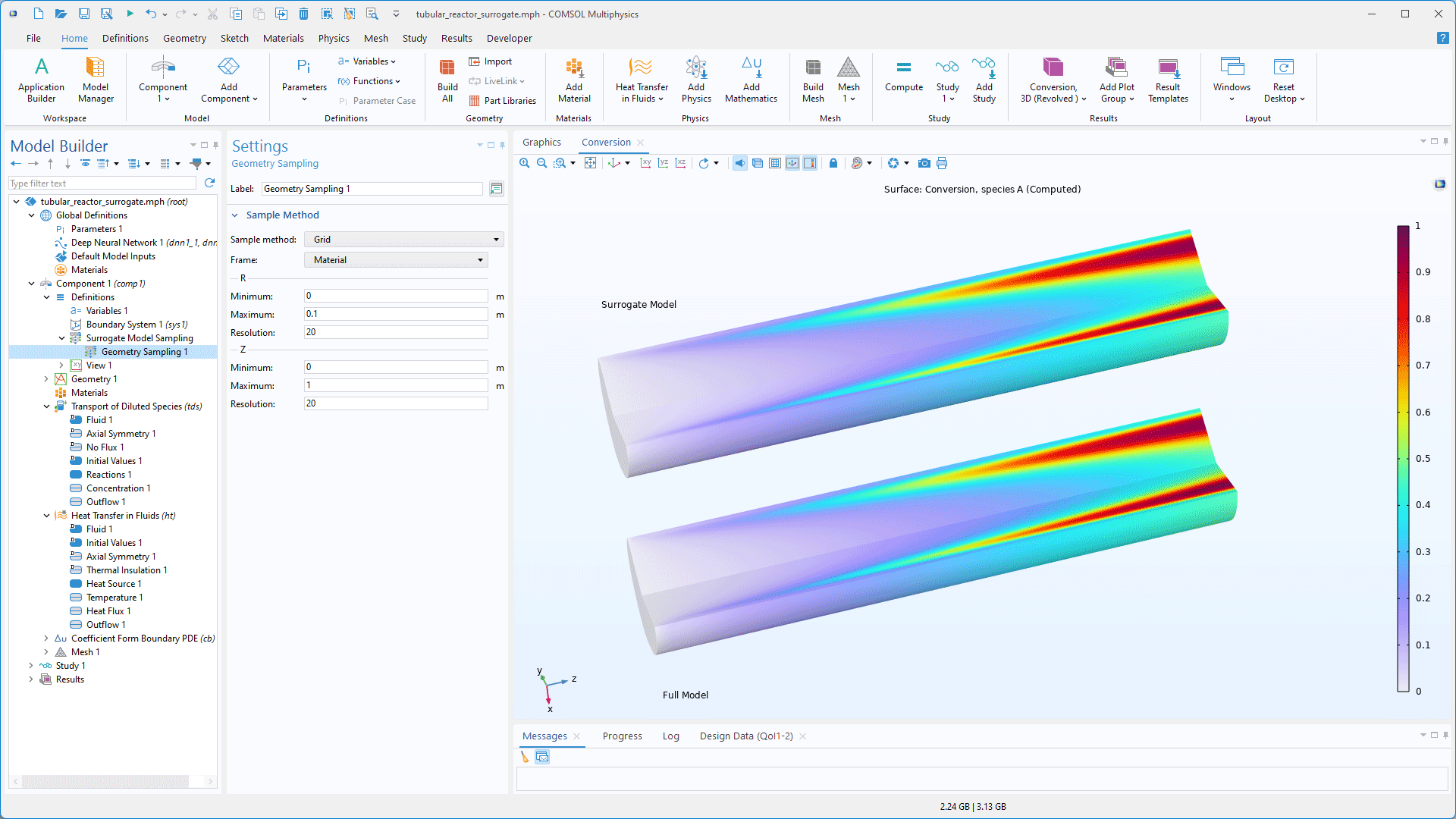Open Result Templates
1456x819 pixels.
(x=1168, y=80)
